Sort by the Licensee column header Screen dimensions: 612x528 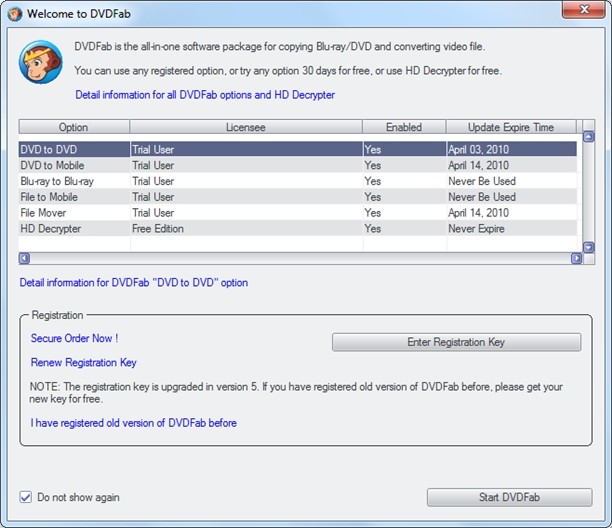pyautogui.click(x=246, y=127)
